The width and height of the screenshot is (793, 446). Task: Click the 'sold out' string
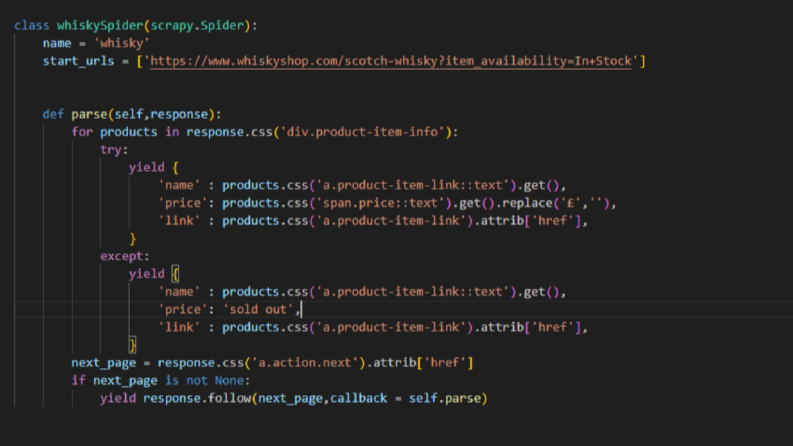click(258, 309)
